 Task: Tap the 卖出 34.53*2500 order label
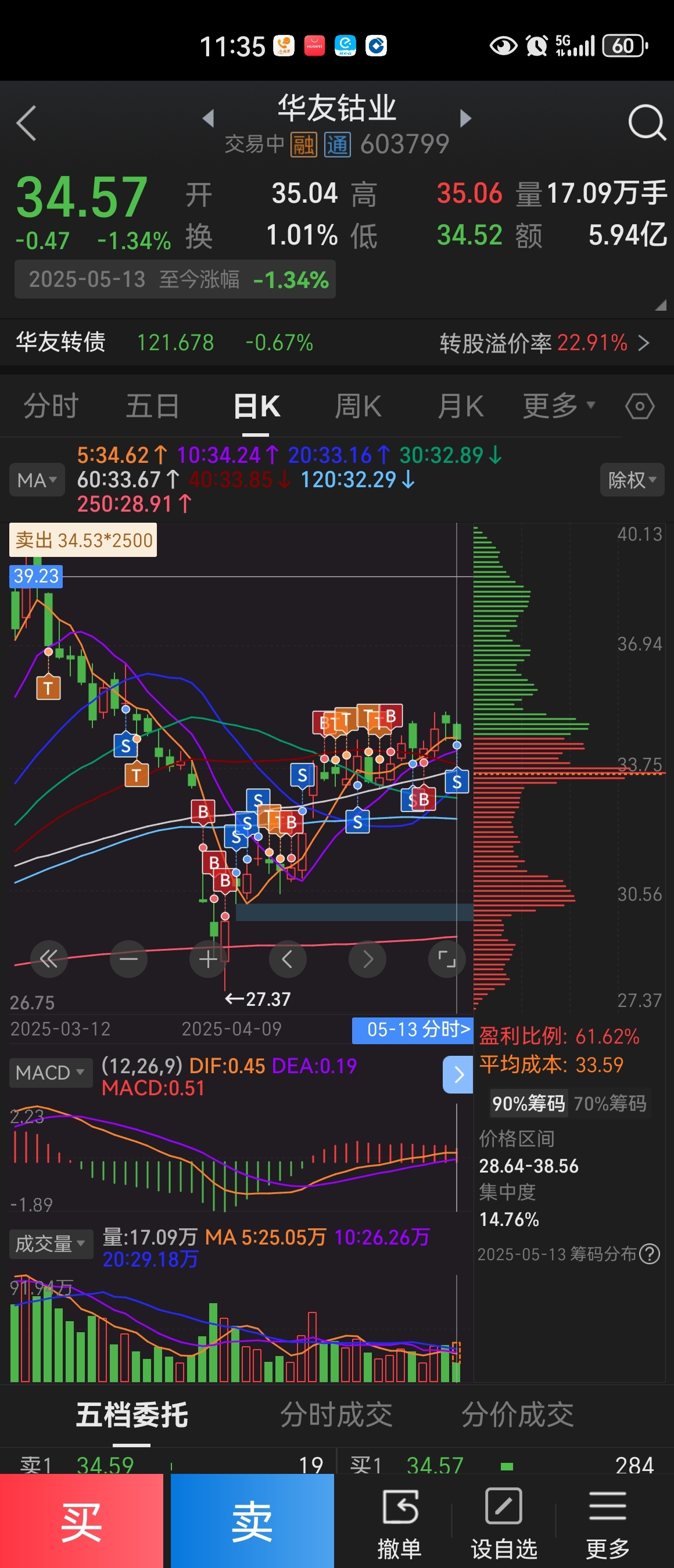point(83,540)
